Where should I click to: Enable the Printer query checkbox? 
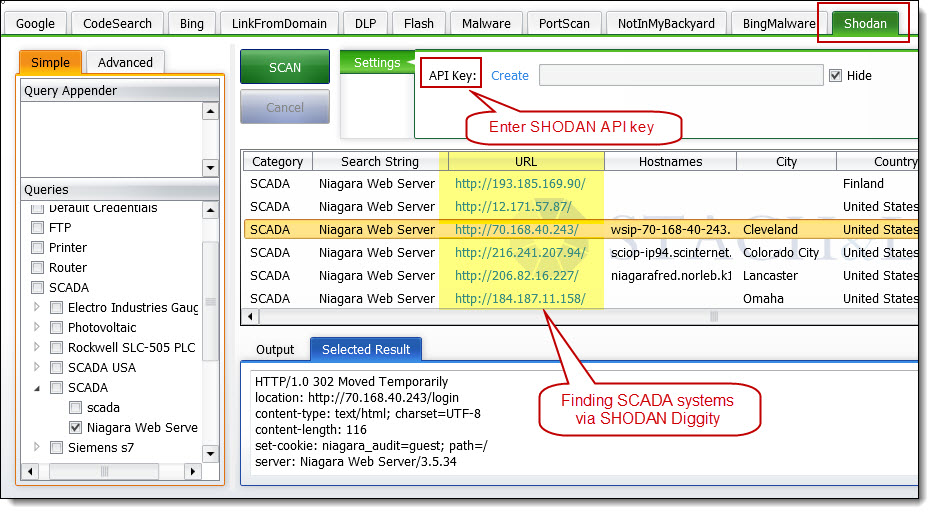[x=38, y=248]
